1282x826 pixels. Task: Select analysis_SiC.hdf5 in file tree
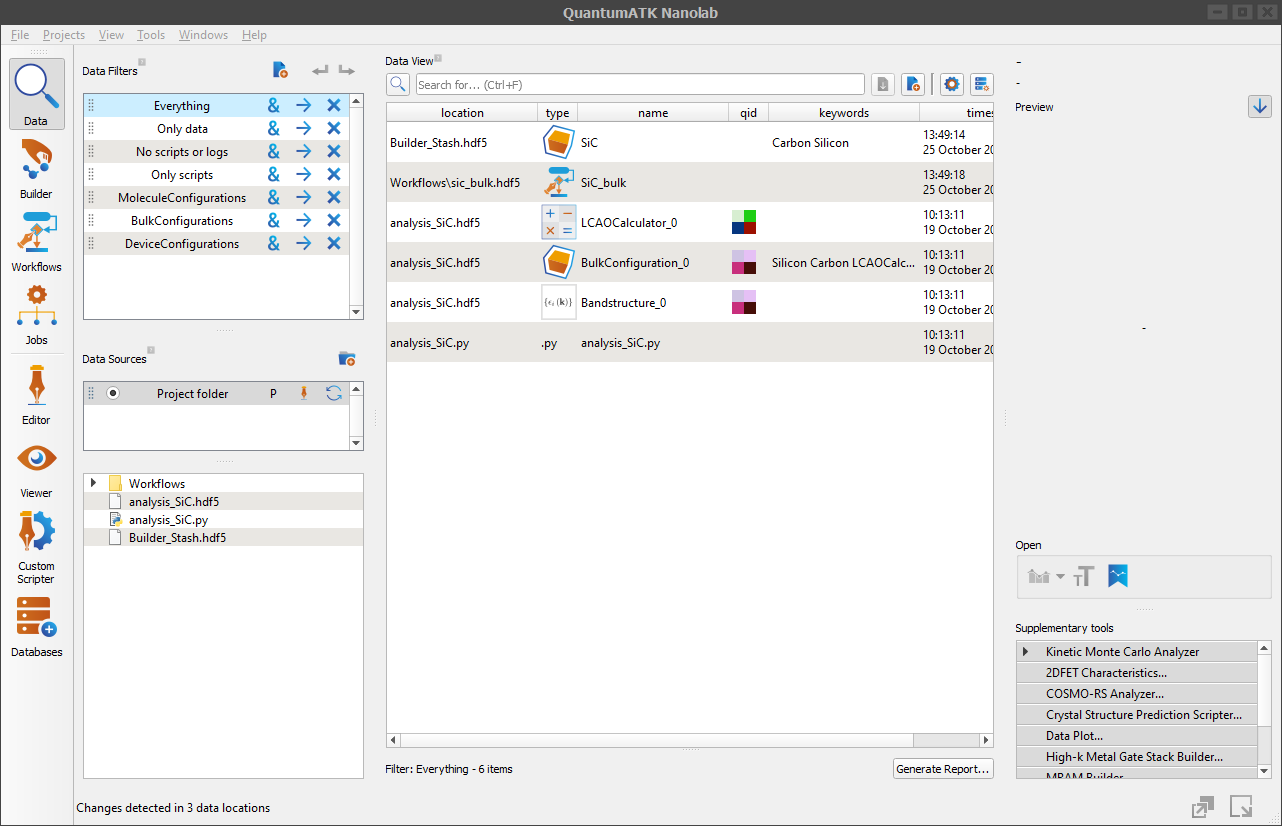[x=174, y=502]
